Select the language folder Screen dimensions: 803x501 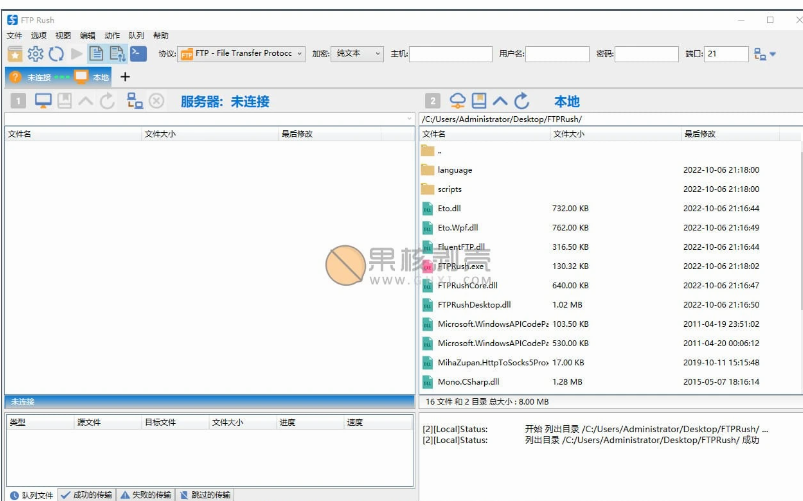pos(609,170)
